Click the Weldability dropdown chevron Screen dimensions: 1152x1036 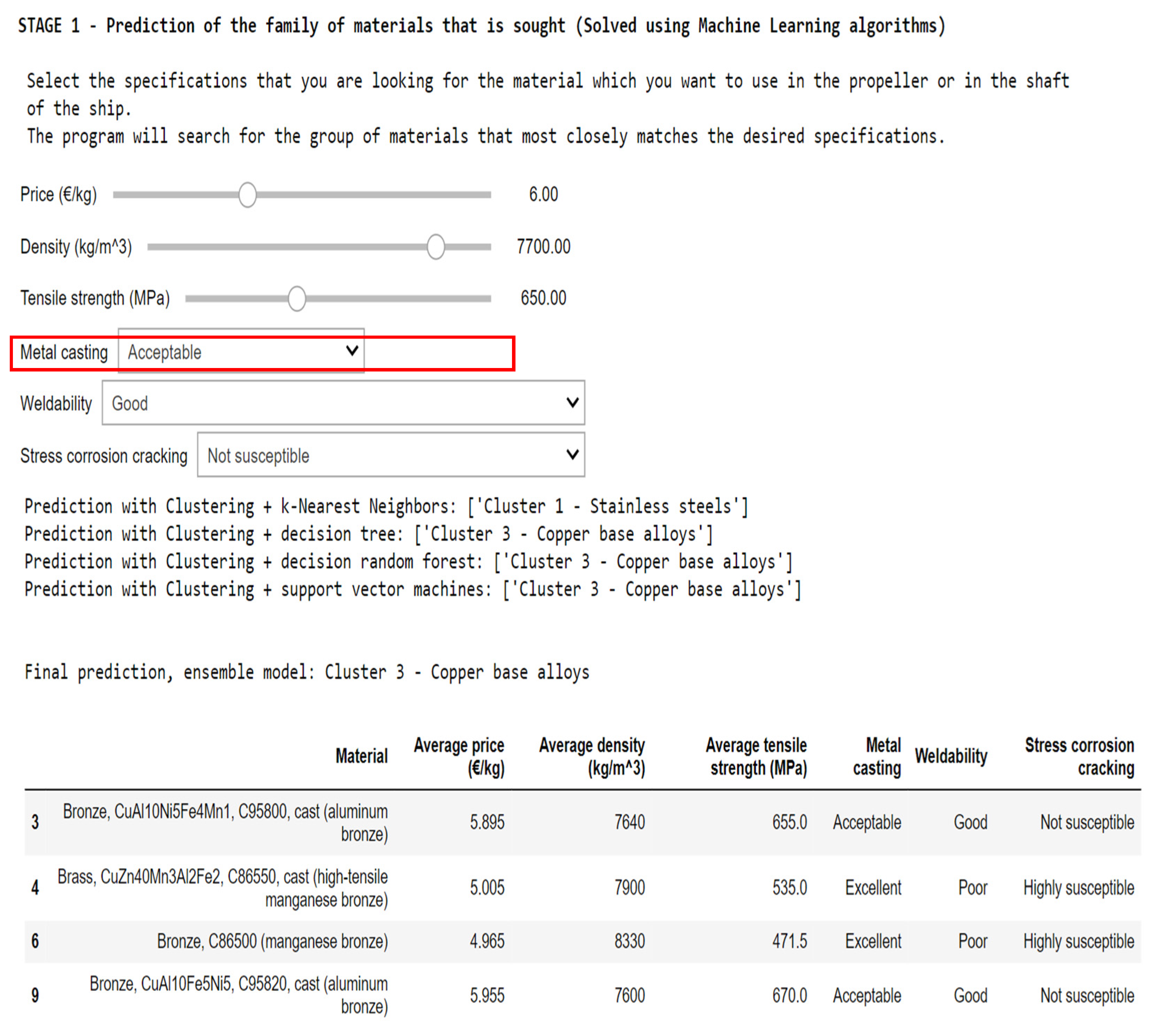[572, 403]
